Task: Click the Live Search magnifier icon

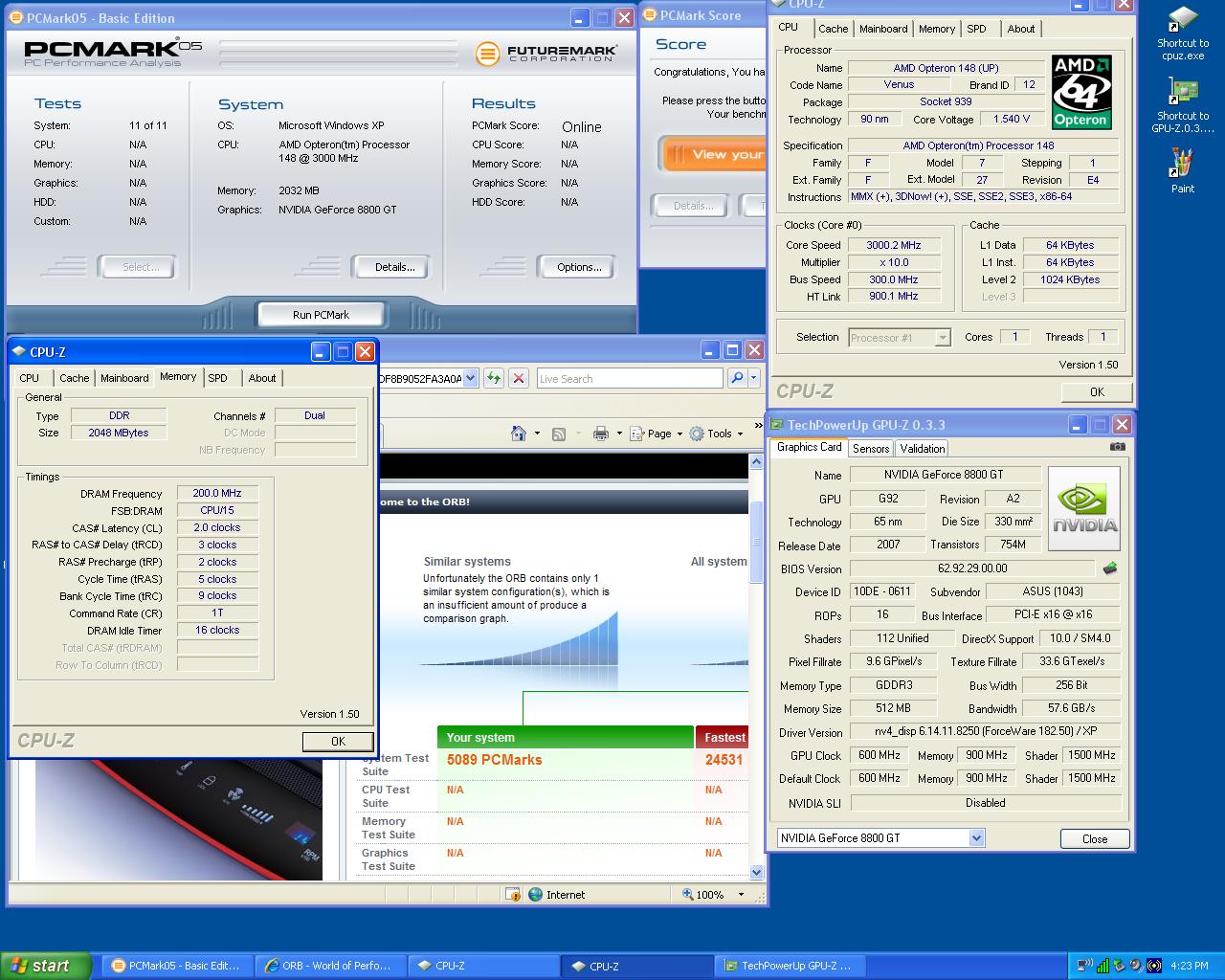Action: 737,378
